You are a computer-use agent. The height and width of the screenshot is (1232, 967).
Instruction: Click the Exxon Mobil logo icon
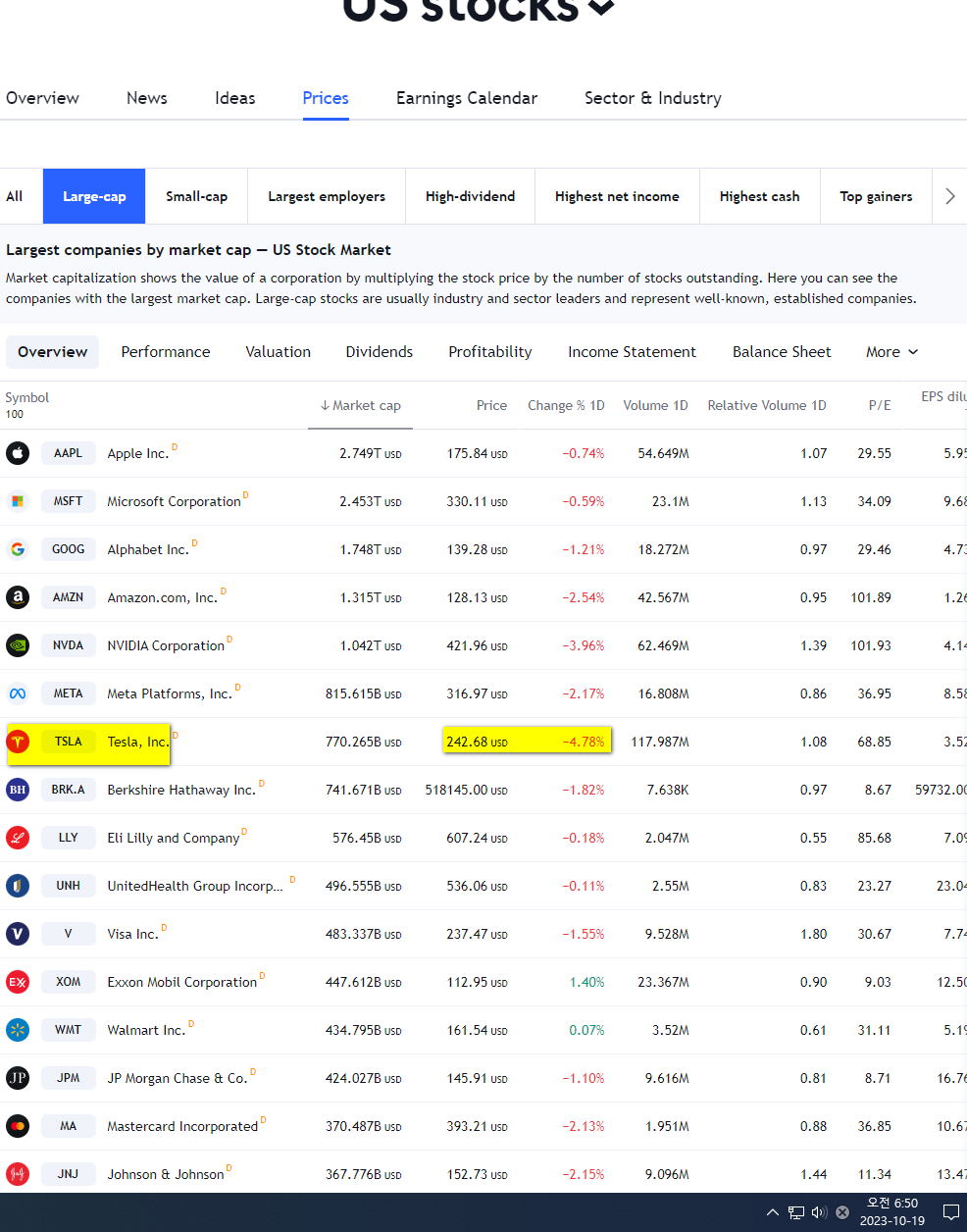18,982
